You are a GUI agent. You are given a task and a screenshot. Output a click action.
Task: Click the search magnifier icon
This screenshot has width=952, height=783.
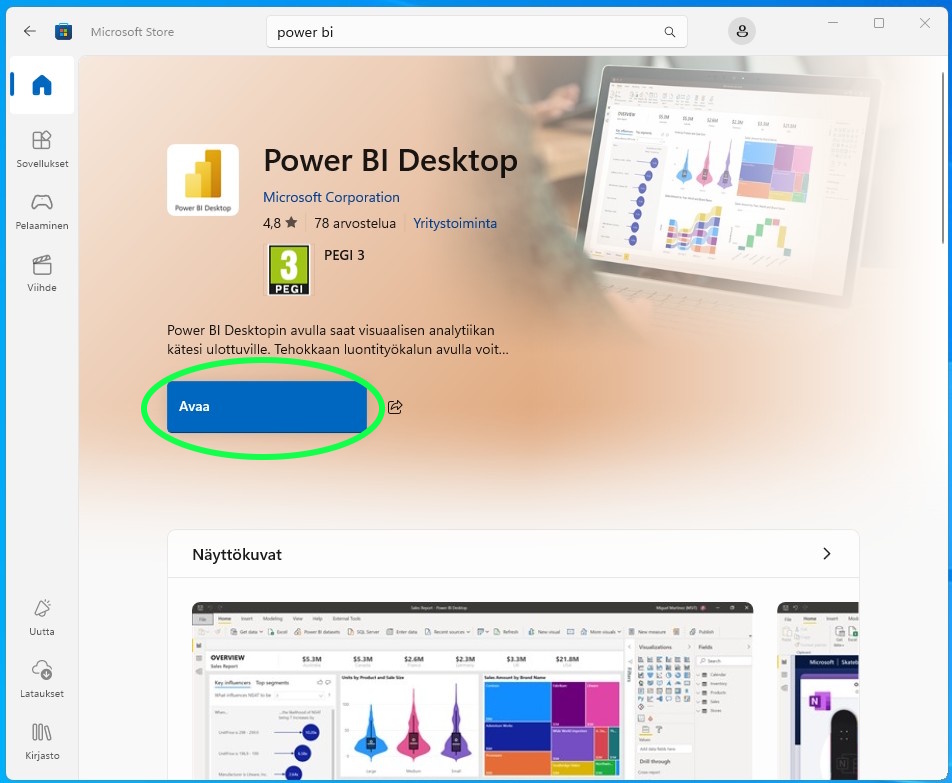670,32
